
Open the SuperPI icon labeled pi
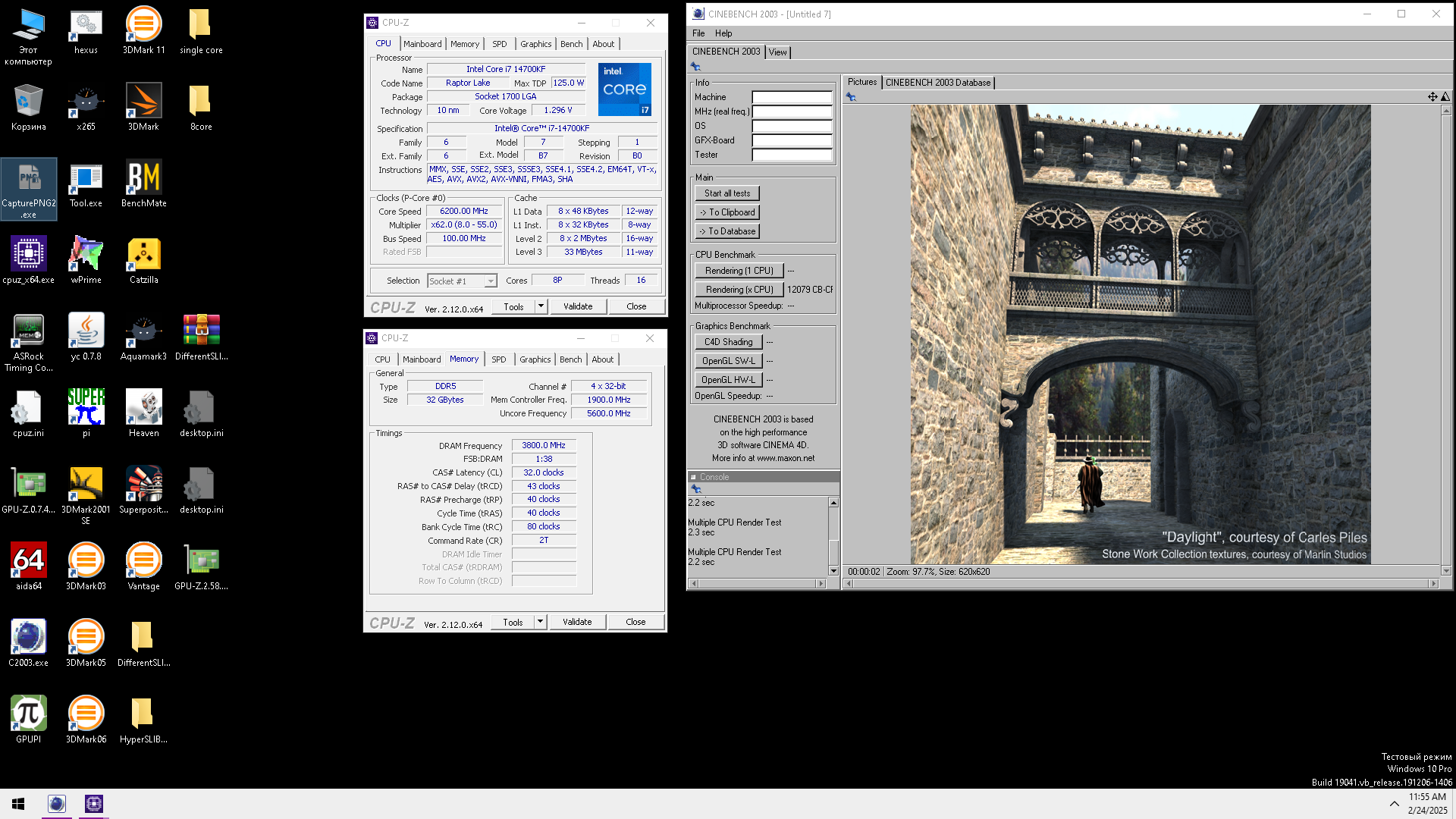pos(86,414)
